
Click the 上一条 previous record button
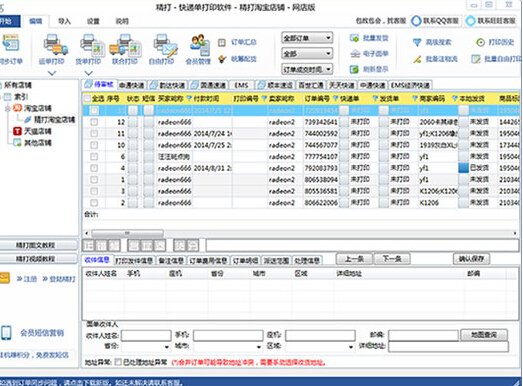click(x=354, y=259)
